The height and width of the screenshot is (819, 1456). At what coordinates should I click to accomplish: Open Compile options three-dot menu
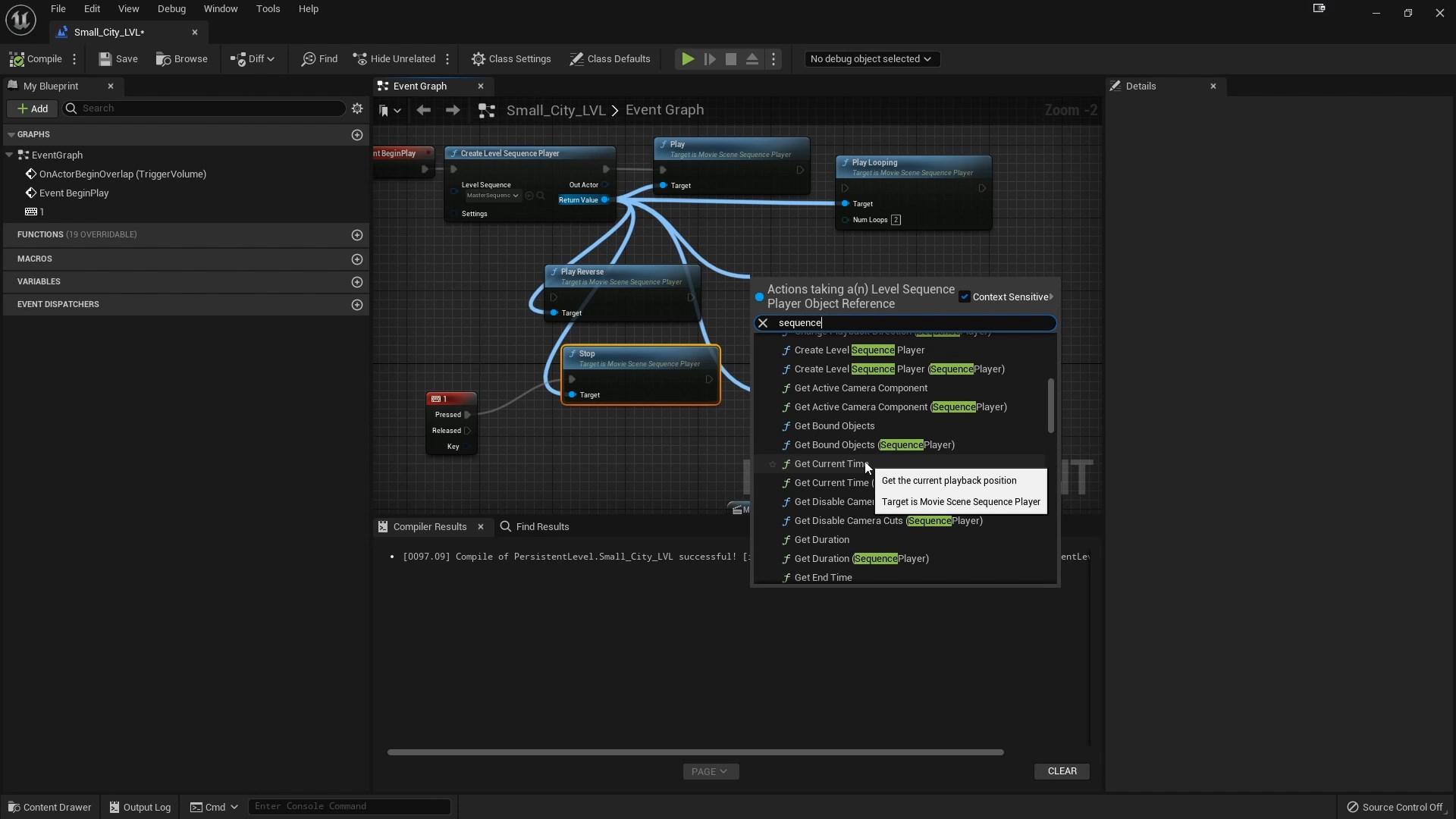[x=74, y=59]
